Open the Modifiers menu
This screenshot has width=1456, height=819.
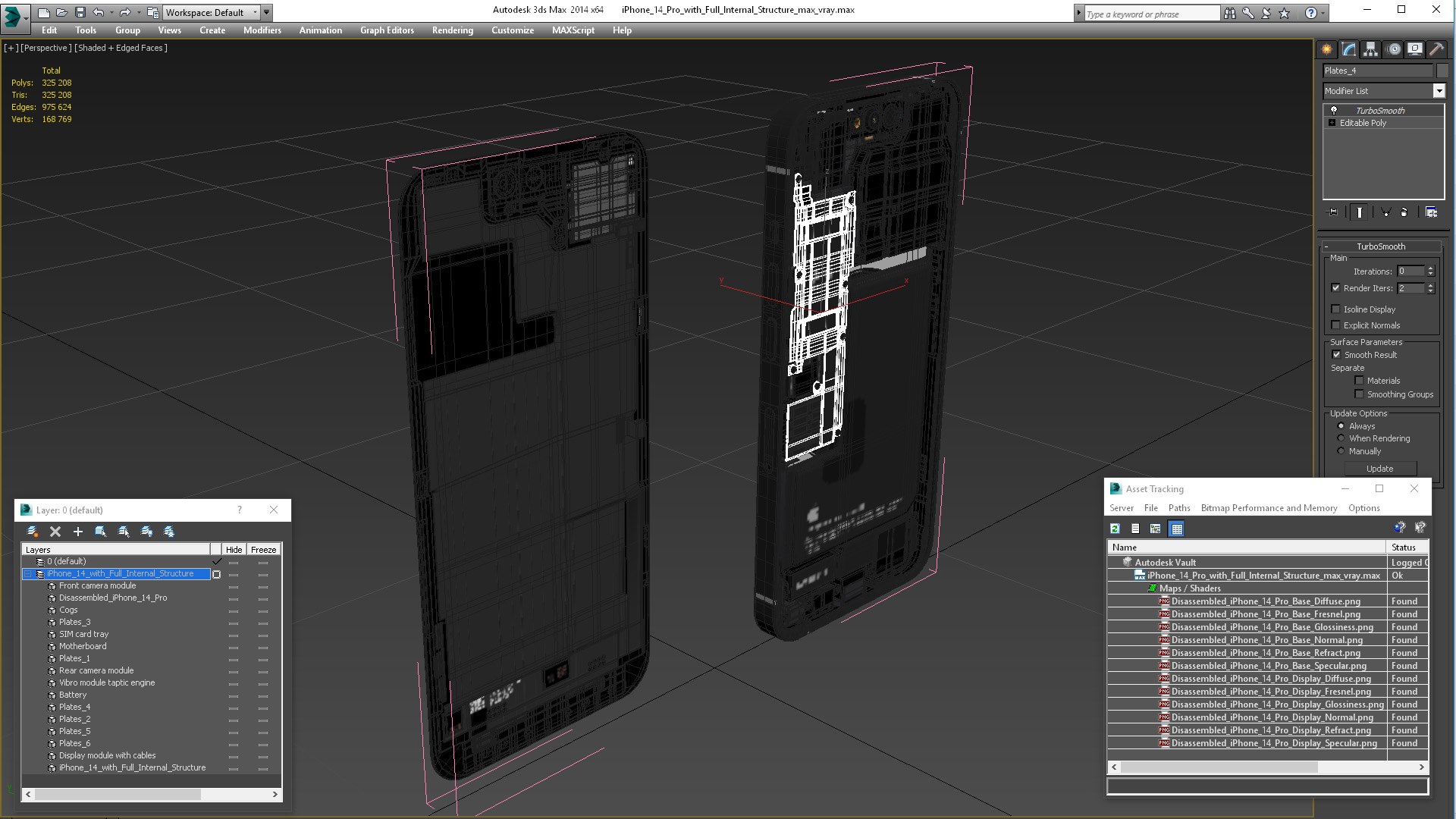pos(262,30)
